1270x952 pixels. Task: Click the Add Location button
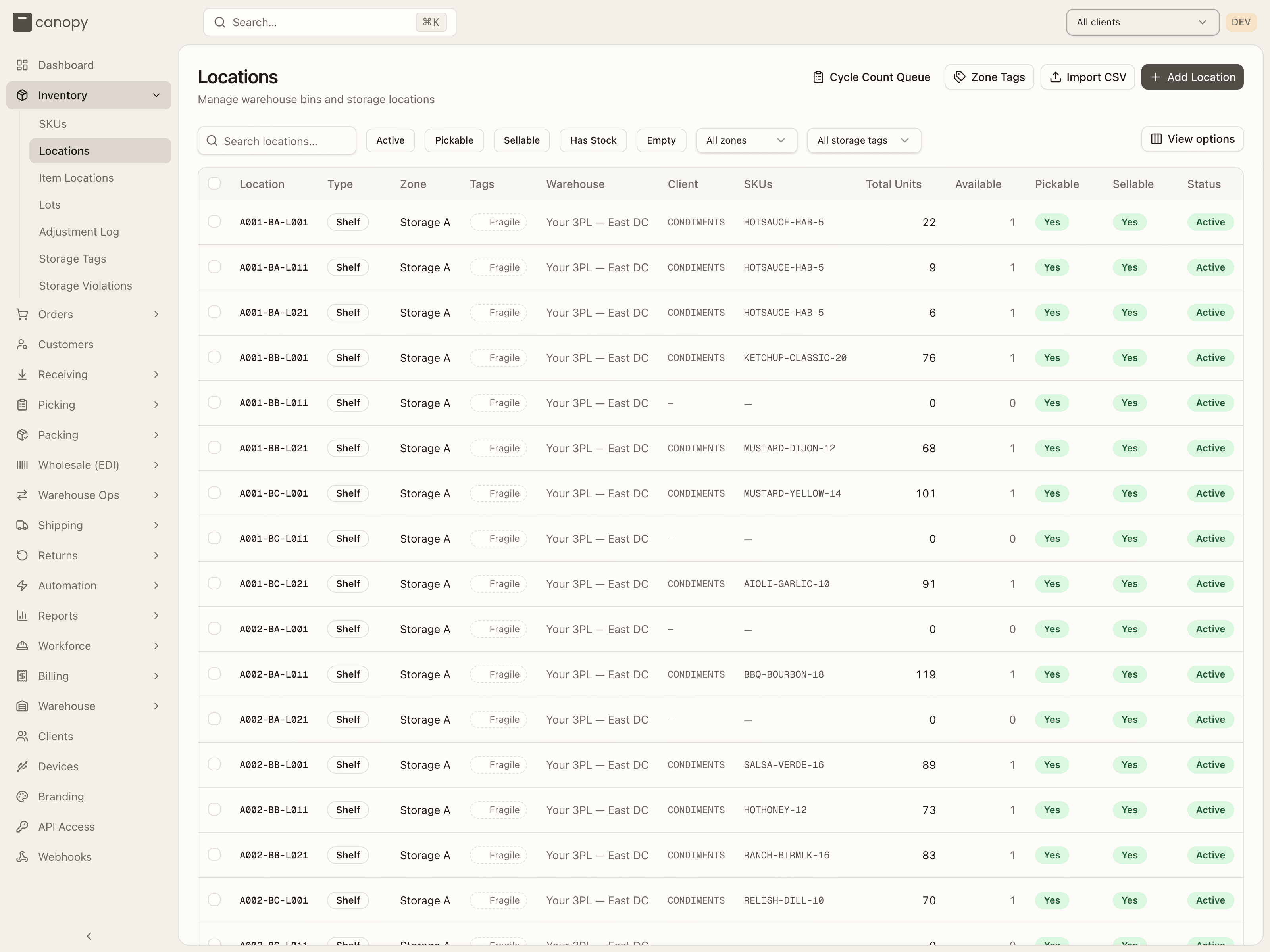tap(1192, 77)
